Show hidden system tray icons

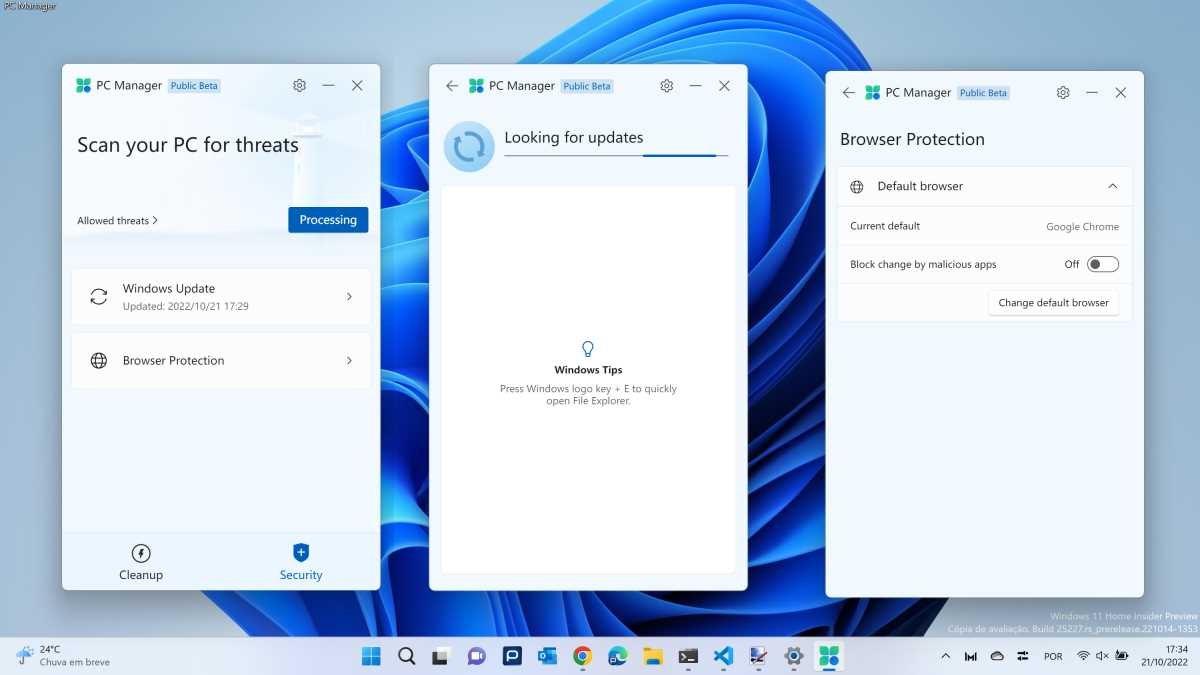[946, 656]
